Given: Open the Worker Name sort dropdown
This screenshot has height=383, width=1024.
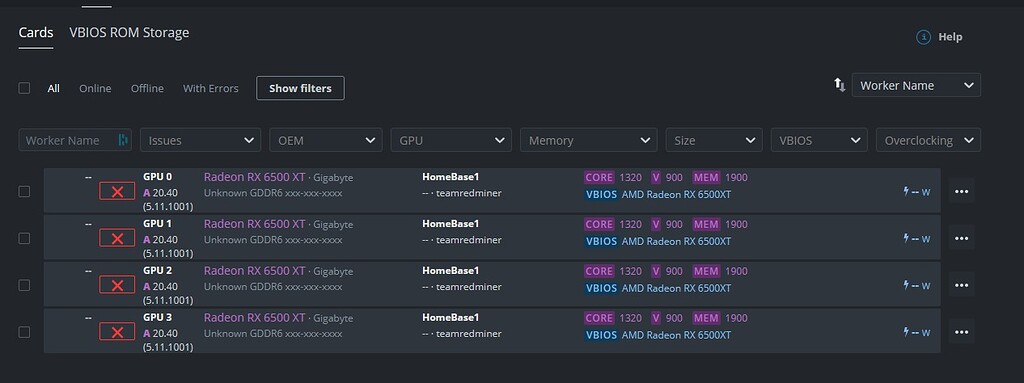Looking at the screenshot, I should pyautogui.click(x=916, y=85).
